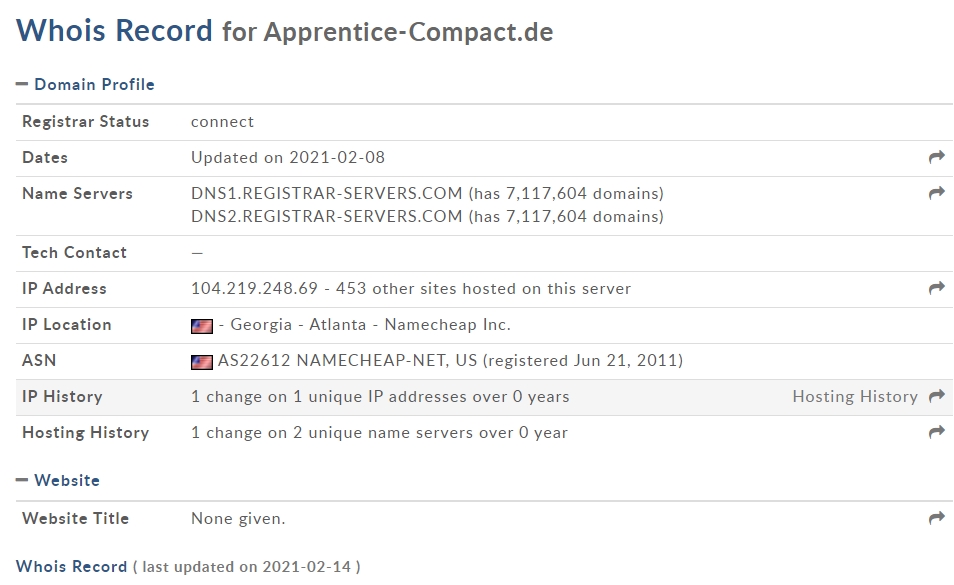Click the Apprentice-Compact.de page heading
The image size is (954, 585).
pyautogui.click(x=408, y=32)
